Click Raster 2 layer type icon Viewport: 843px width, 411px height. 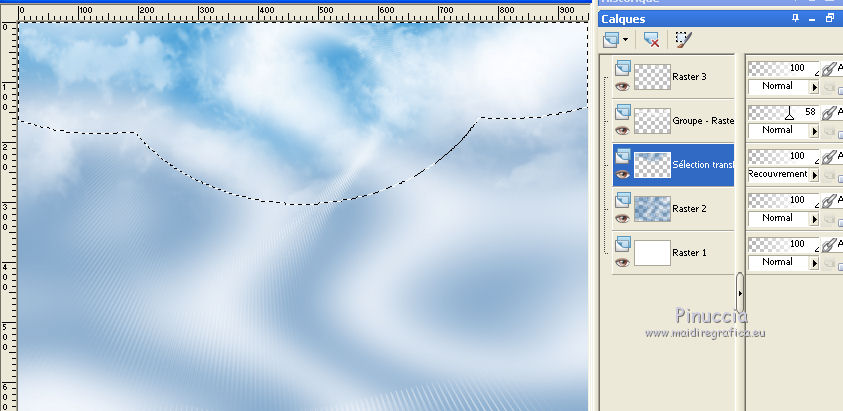click(x=623, y=200)
